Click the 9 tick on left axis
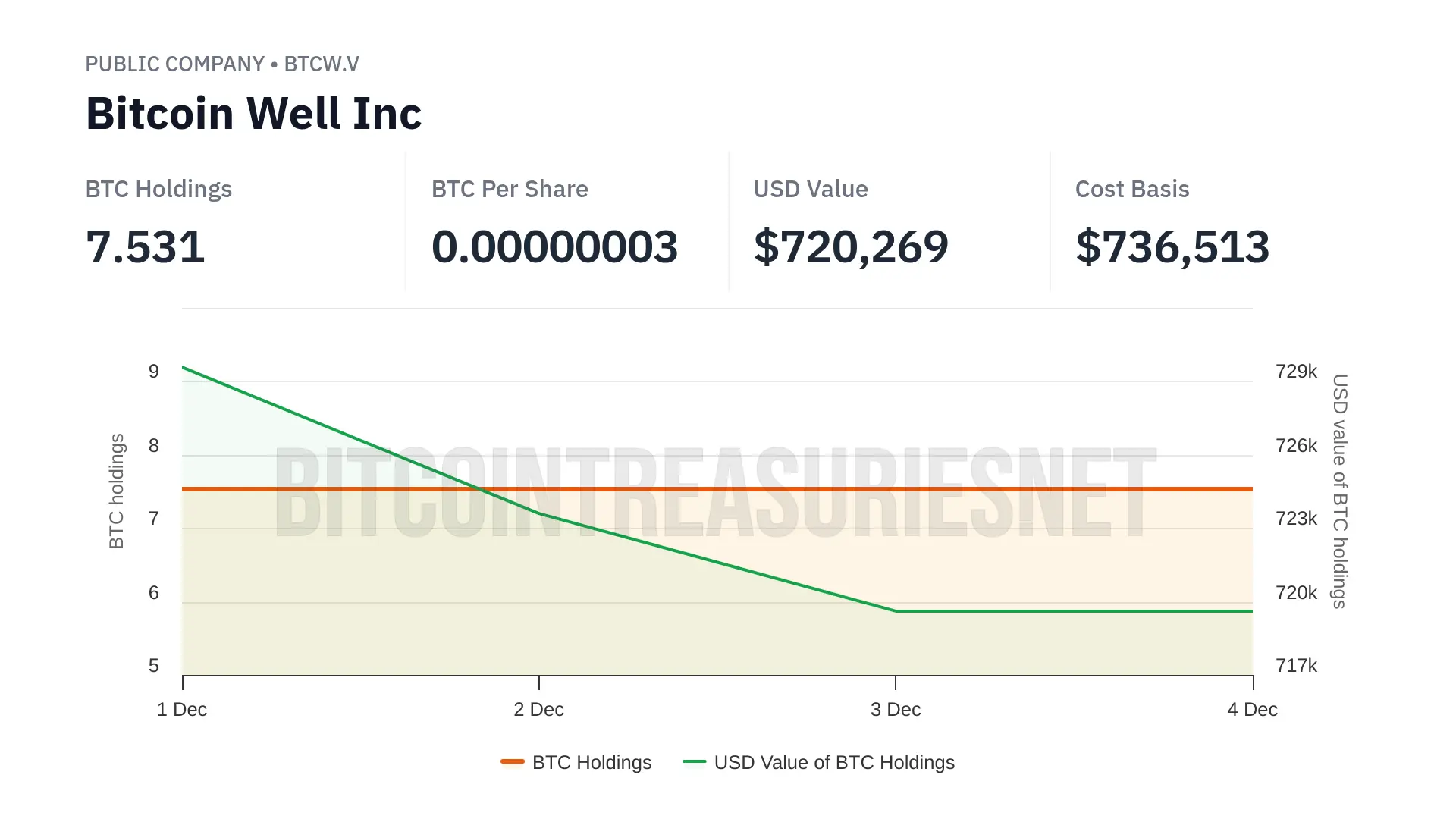Viewport: 1456px width, 819px height. [x=154, y=372]
